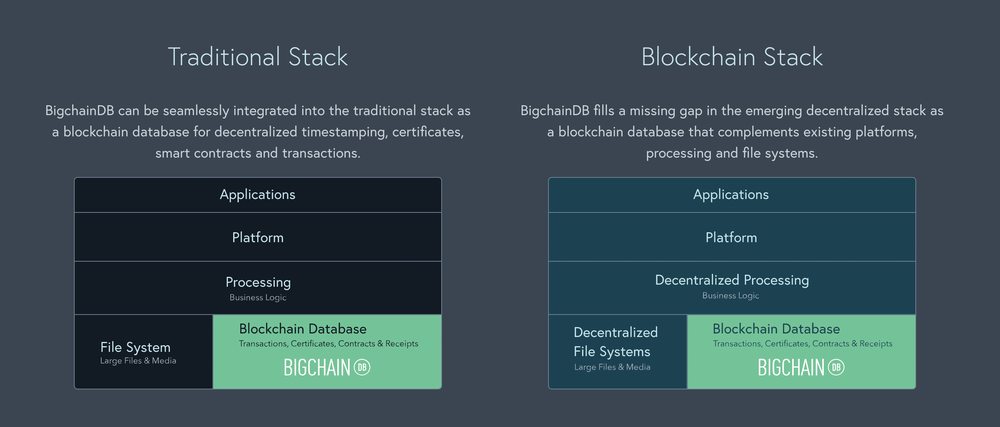Image resolution: width=1000 pixels, height=427 pixels.
Task: Click the Blockchain Stack description paragraph
Action: 732,132
